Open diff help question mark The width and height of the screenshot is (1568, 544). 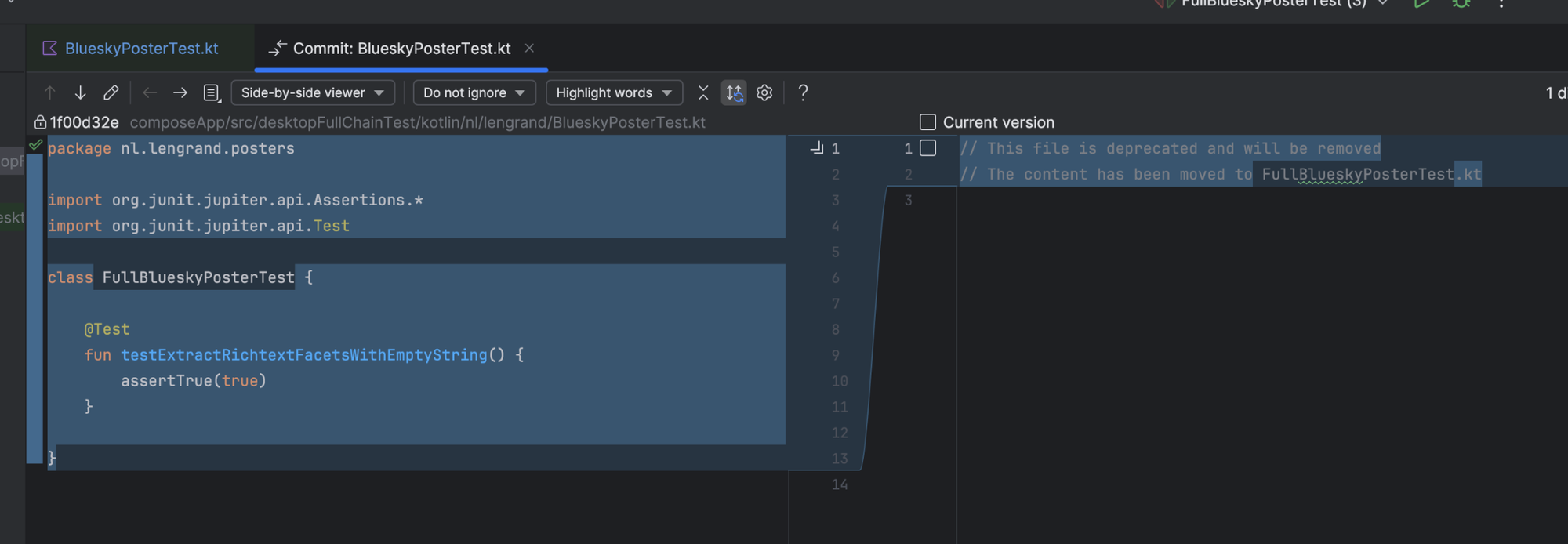click(x=803, y=92)
